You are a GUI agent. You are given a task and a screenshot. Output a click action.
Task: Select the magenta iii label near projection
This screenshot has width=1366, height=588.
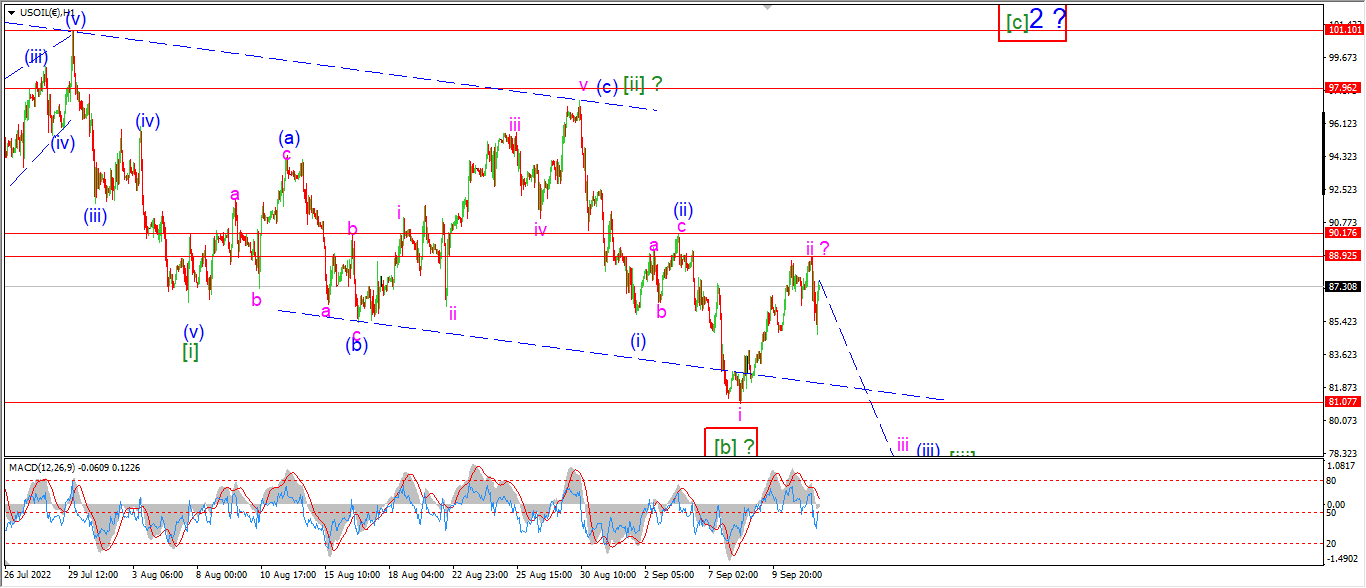tap(902, 444)
